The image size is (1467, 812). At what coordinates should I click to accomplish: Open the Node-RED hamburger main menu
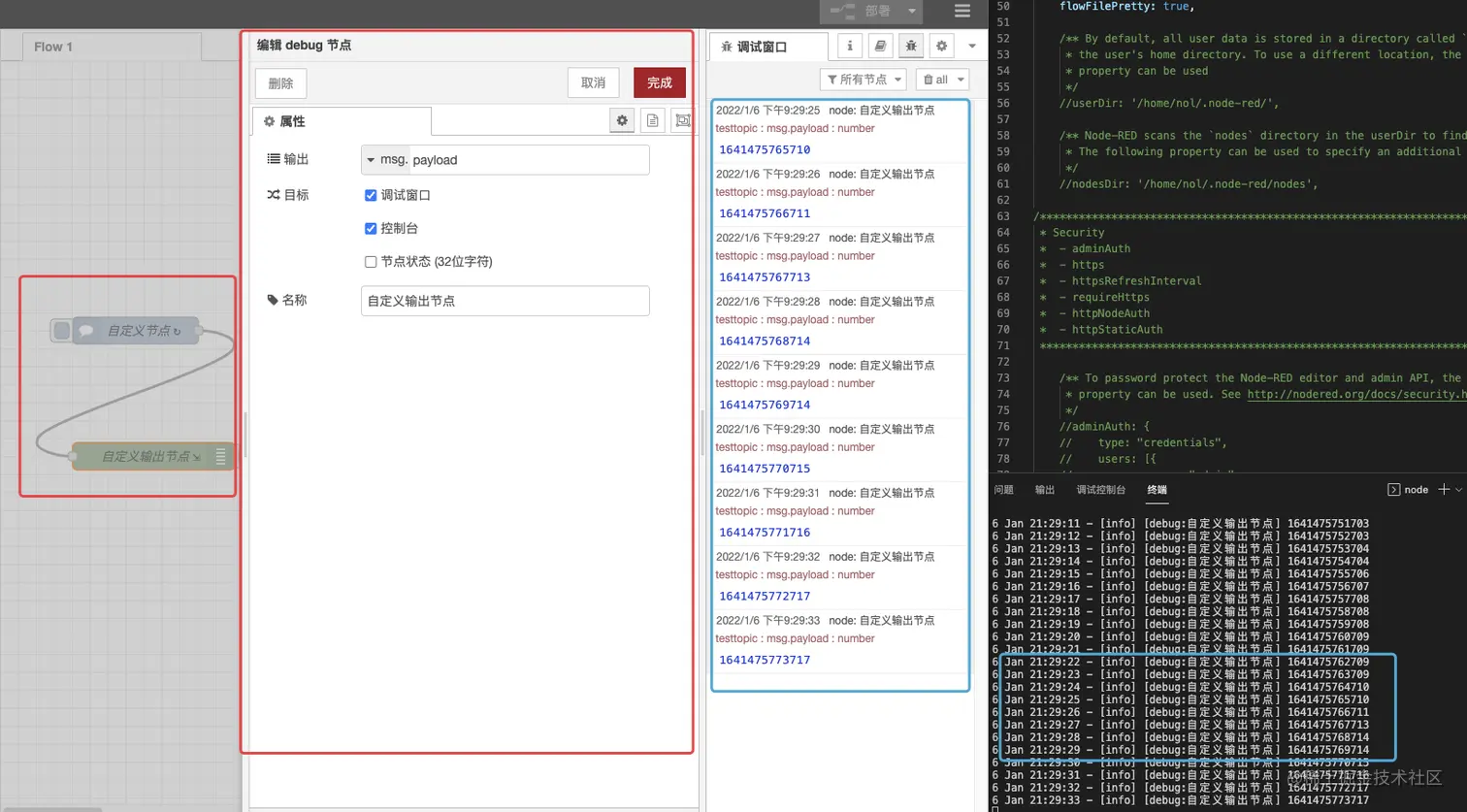coord(962,12)
